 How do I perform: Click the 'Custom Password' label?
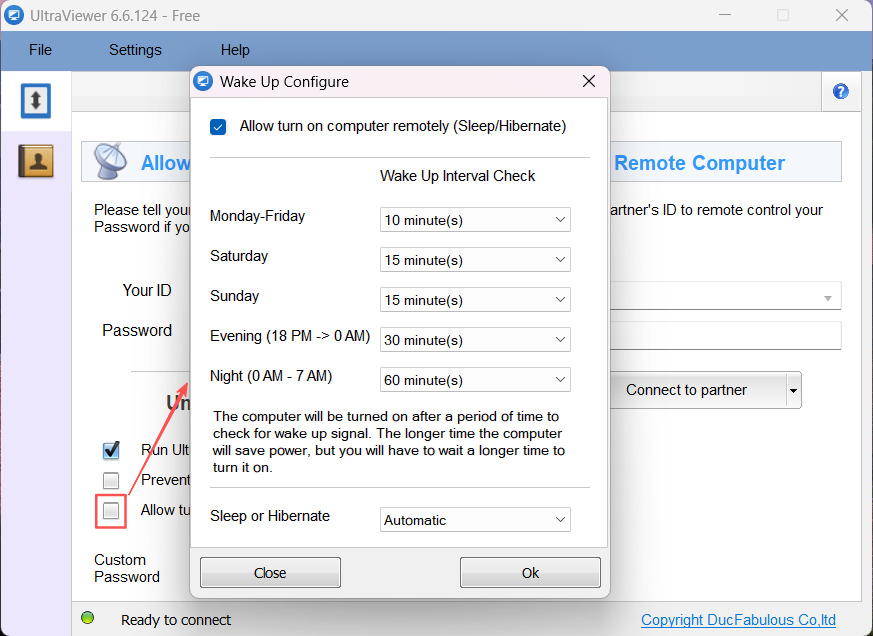pos(127,568)
